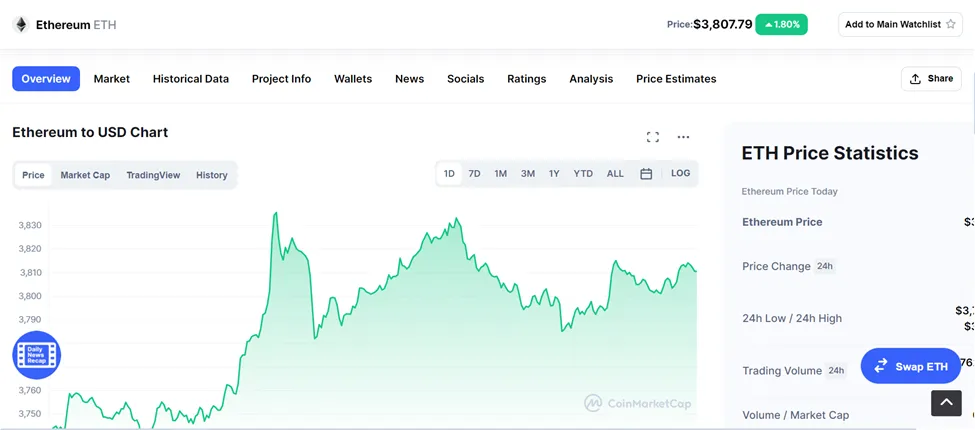
Task: Switch to the News tab
Action: (409, 79)
